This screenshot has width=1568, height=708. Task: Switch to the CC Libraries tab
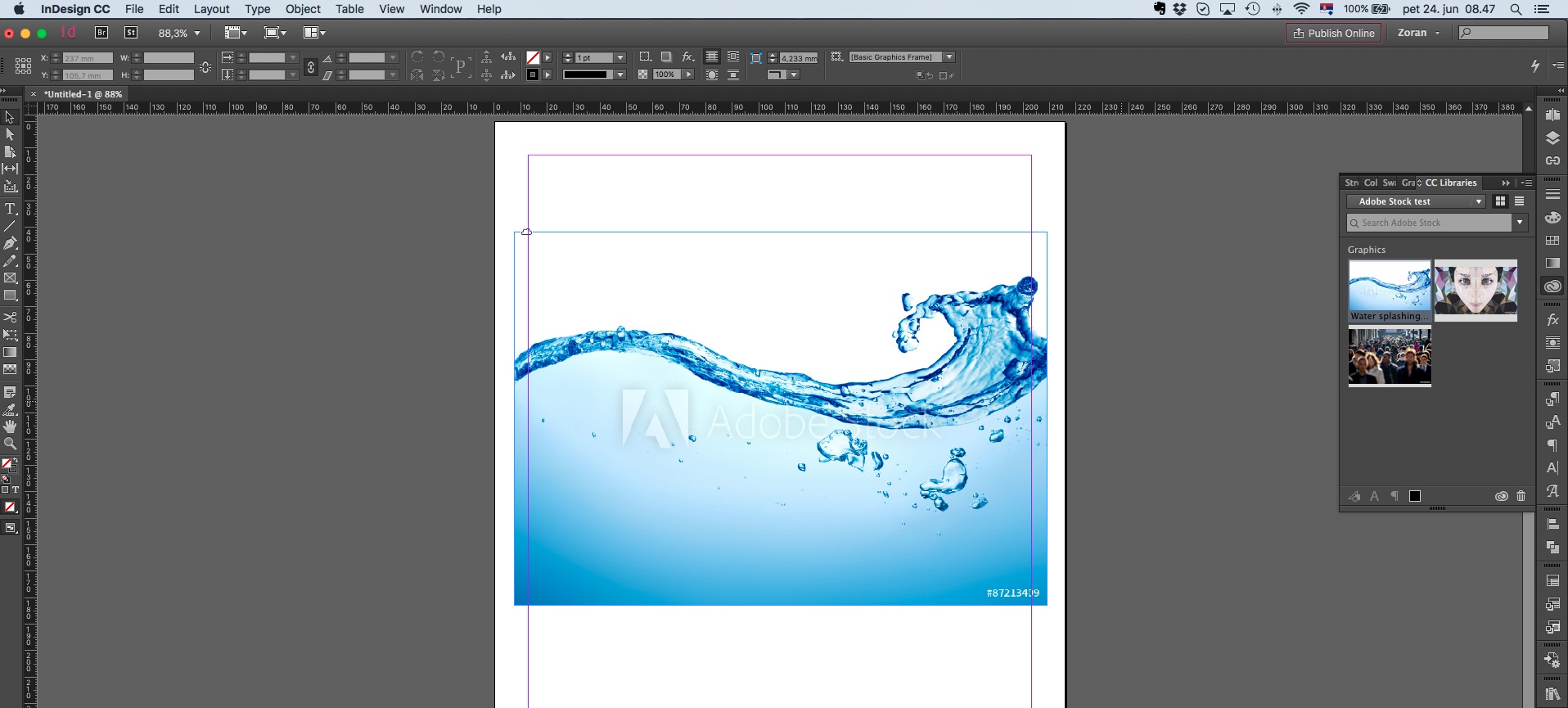point(1450,183)
